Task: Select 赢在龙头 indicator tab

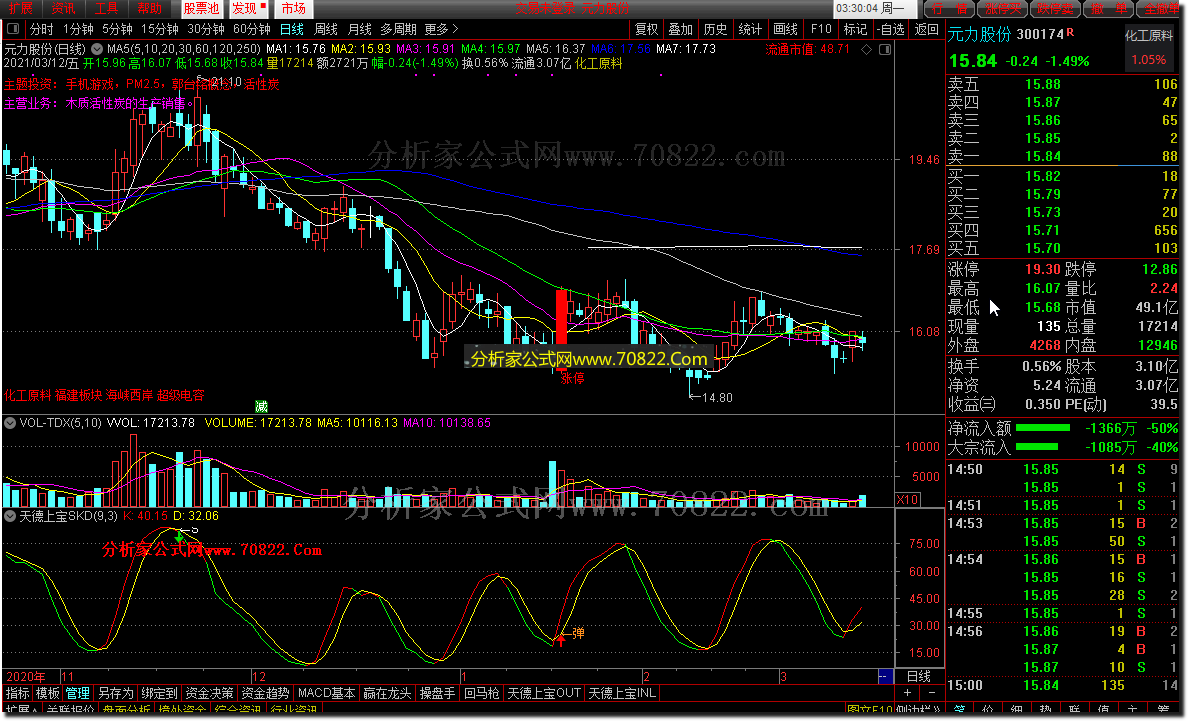Action: (387, 693)
